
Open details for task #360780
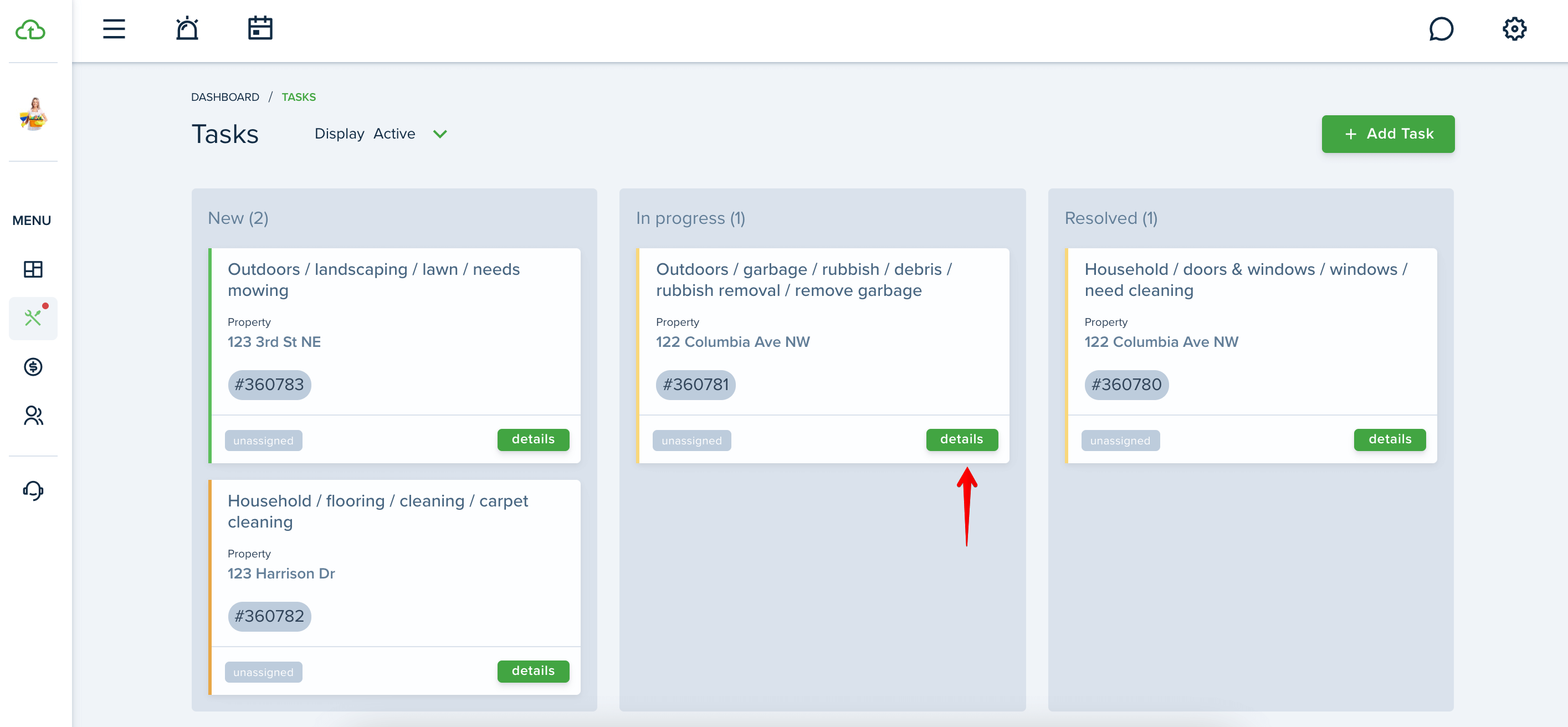1389,439
